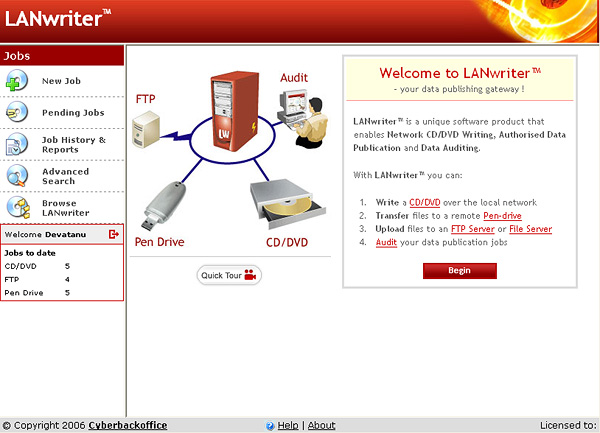Image resolution: width=600 pixels, height=433 pixels.
Task: Click the Advanced Search magnifier icon
Action: click(x=17, y=176)
